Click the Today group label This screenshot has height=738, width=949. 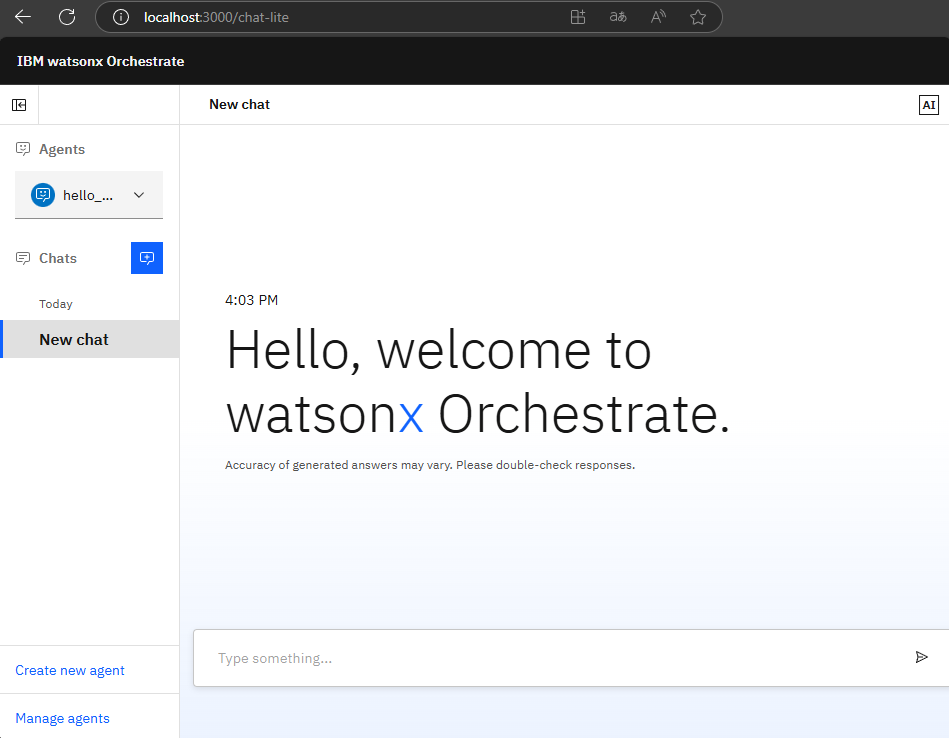point(56,304)
